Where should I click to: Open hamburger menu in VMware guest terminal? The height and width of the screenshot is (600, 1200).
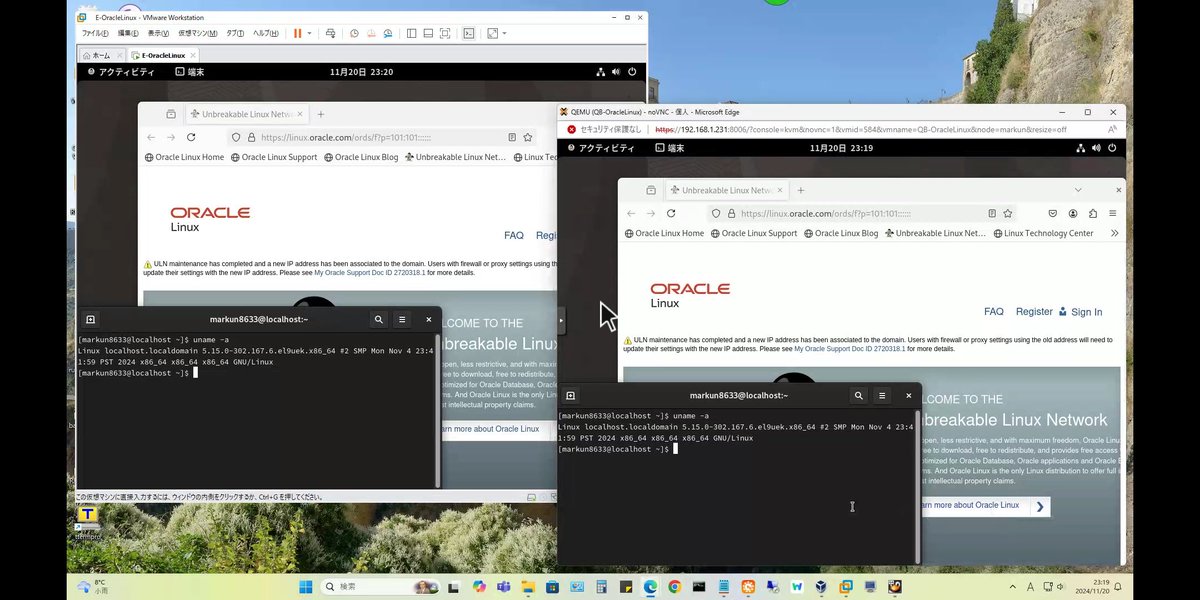tap(402, 319)
